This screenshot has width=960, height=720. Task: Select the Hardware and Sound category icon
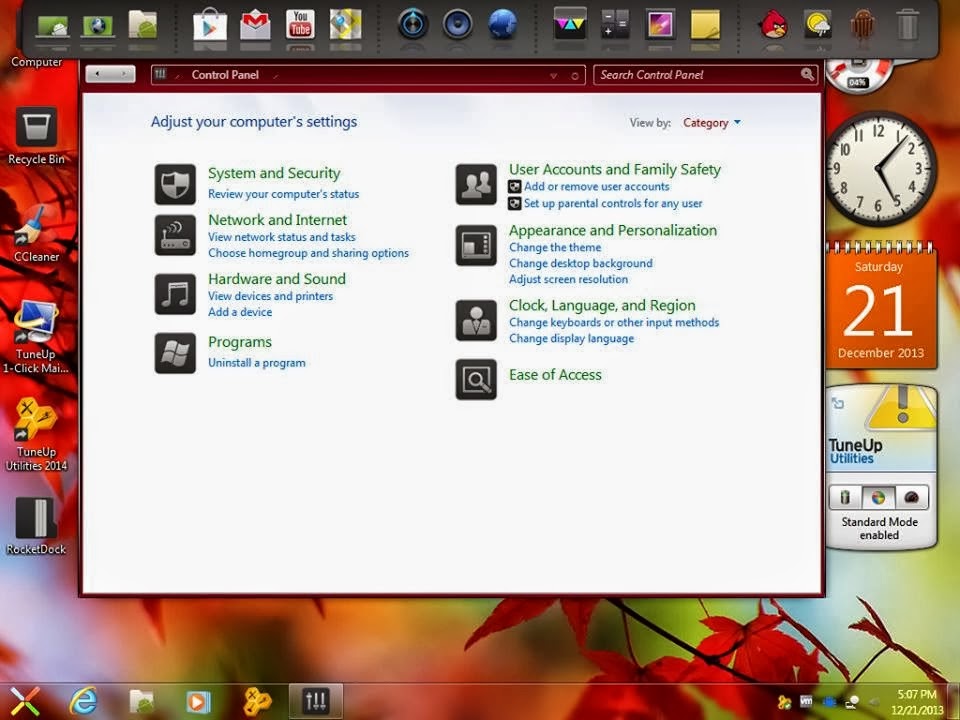click(175, 294)
